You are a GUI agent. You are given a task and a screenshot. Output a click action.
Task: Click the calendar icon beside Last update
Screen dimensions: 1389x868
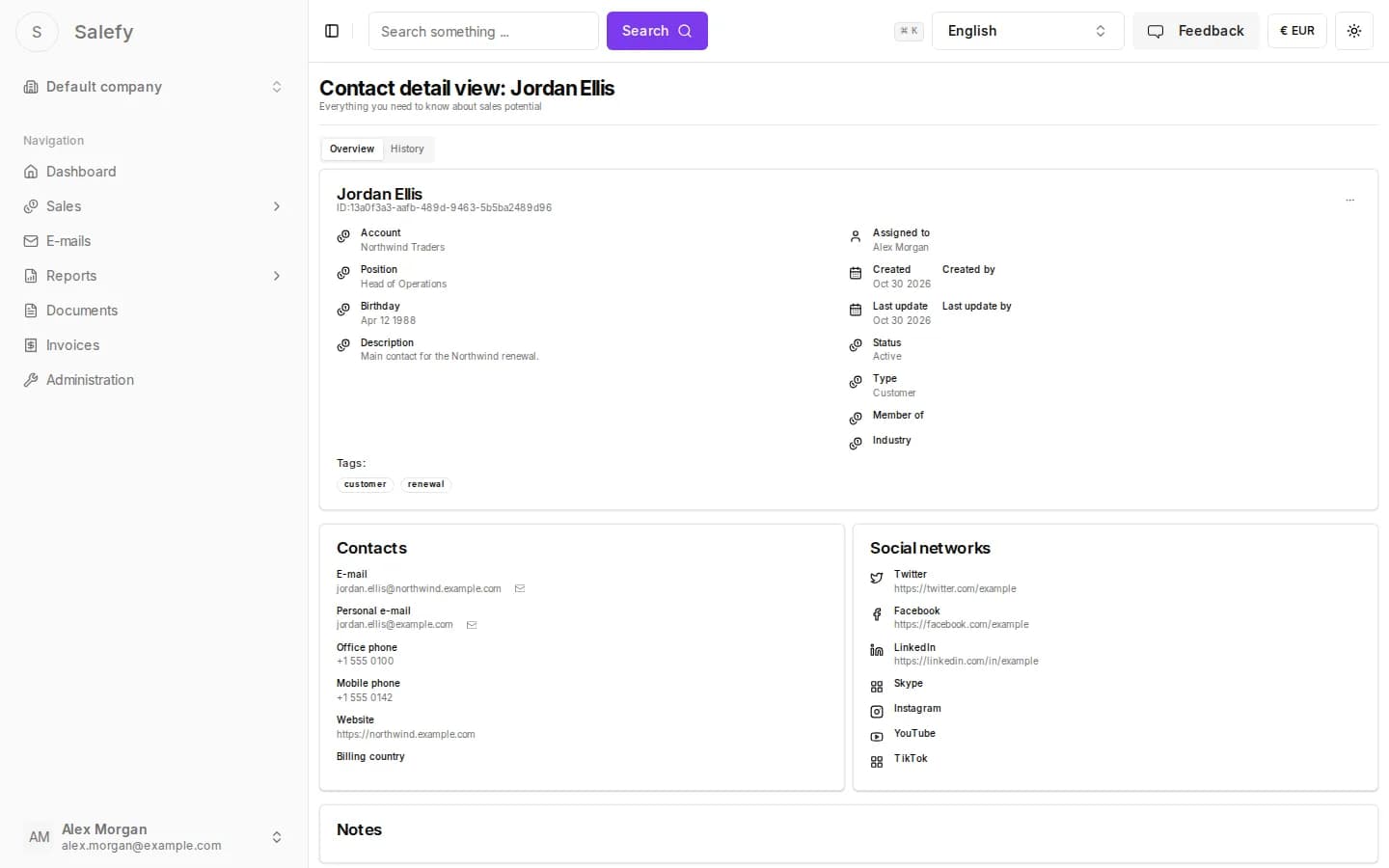click(856, 310)
